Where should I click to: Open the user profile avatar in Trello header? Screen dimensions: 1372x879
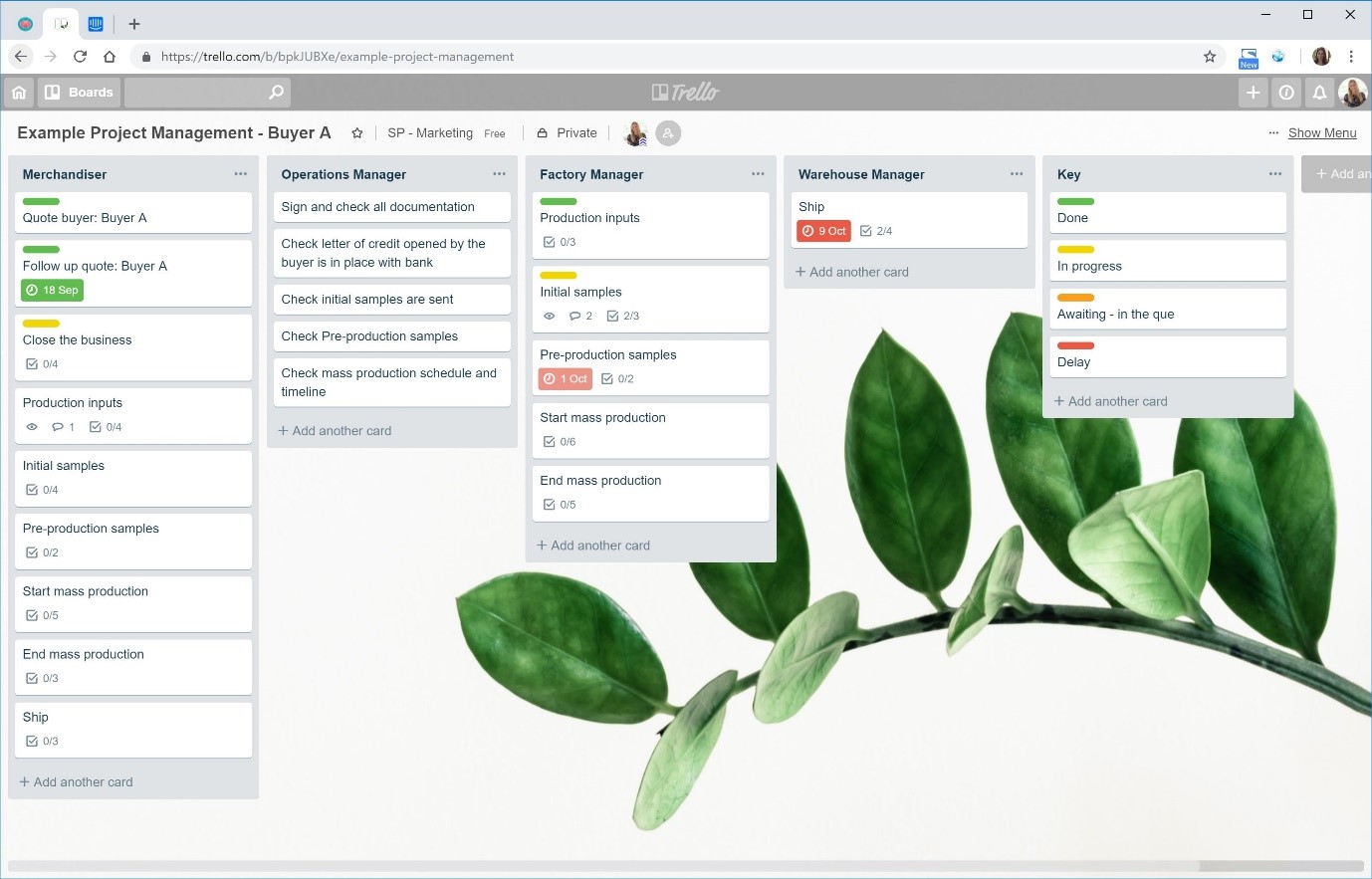pyautogui.click(x=1352, y=93)
